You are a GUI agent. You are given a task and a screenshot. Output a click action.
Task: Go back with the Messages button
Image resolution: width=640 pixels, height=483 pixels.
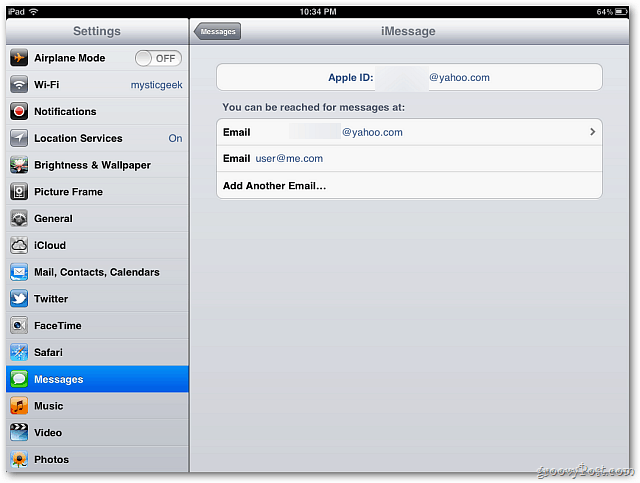click(218, 31)
